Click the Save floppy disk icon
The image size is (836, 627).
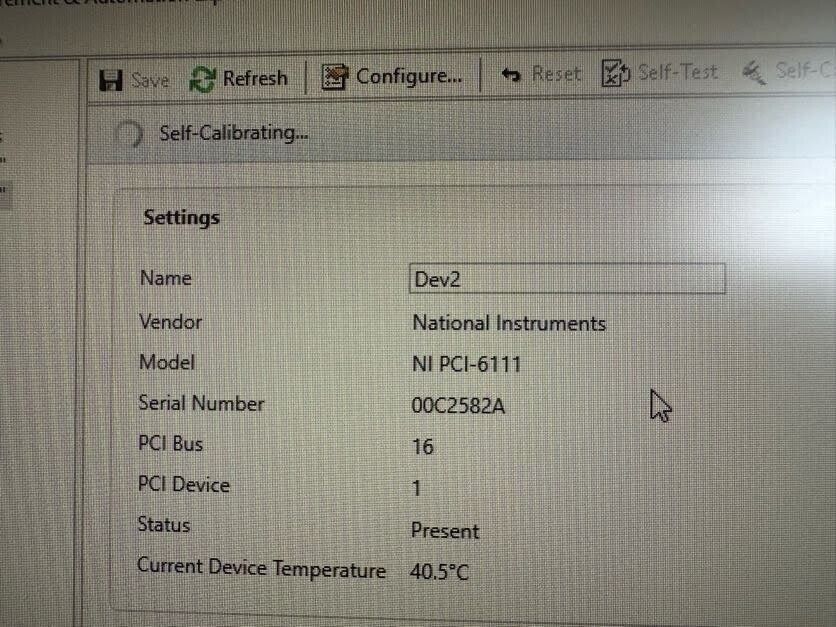click(x=111, y=81)
